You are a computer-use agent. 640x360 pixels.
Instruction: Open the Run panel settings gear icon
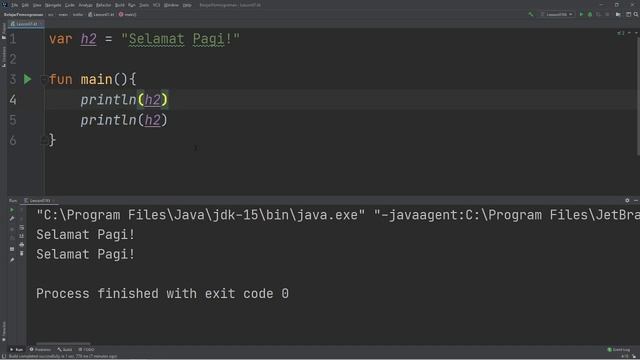(x=627, y=200)
